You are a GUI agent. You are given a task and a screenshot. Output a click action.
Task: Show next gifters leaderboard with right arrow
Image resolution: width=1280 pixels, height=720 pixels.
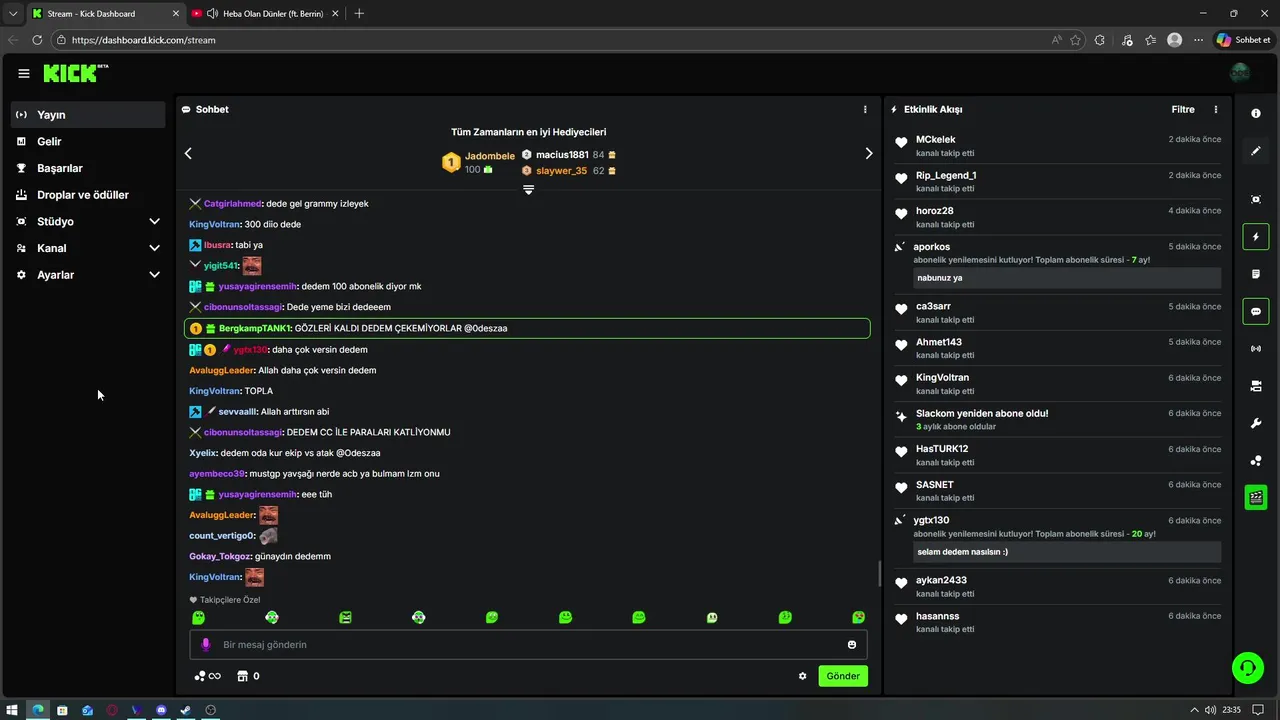click(x=869, y=153)
